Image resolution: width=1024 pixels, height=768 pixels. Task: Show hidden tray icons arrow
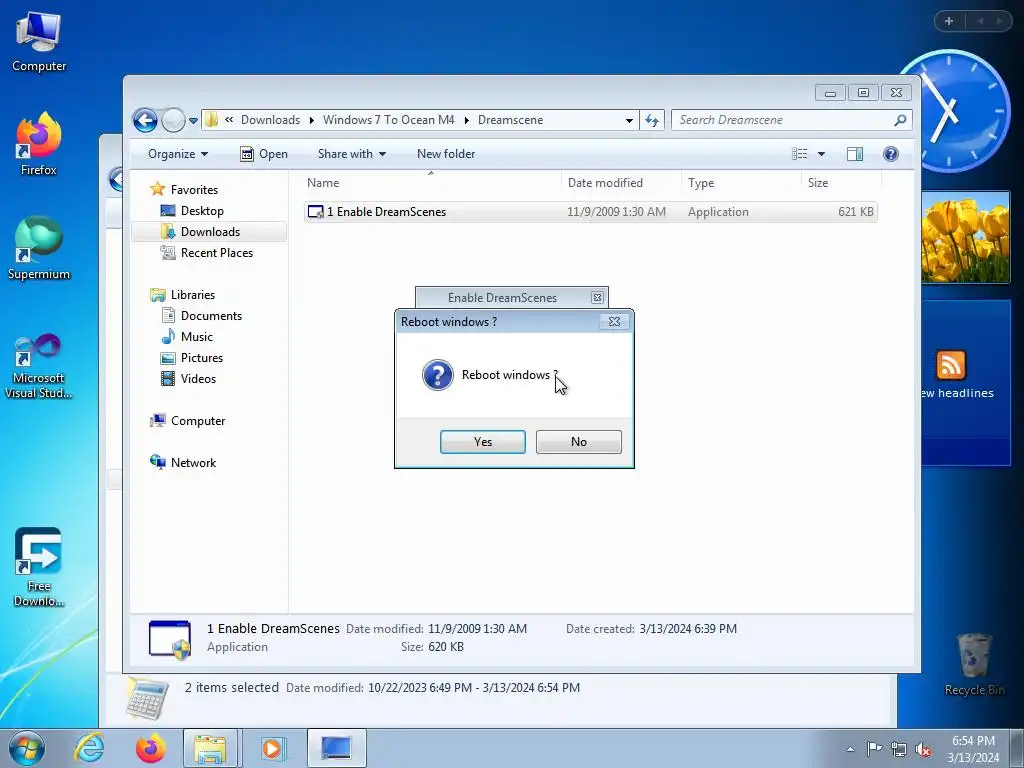tap(850, 749)
